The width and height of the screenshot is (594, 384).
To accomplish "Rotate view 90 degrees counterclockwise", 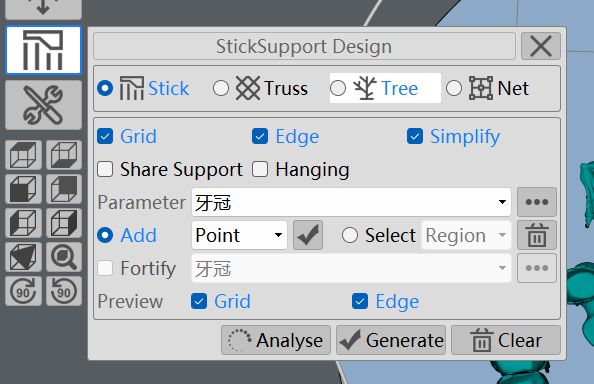I will 64,290.
